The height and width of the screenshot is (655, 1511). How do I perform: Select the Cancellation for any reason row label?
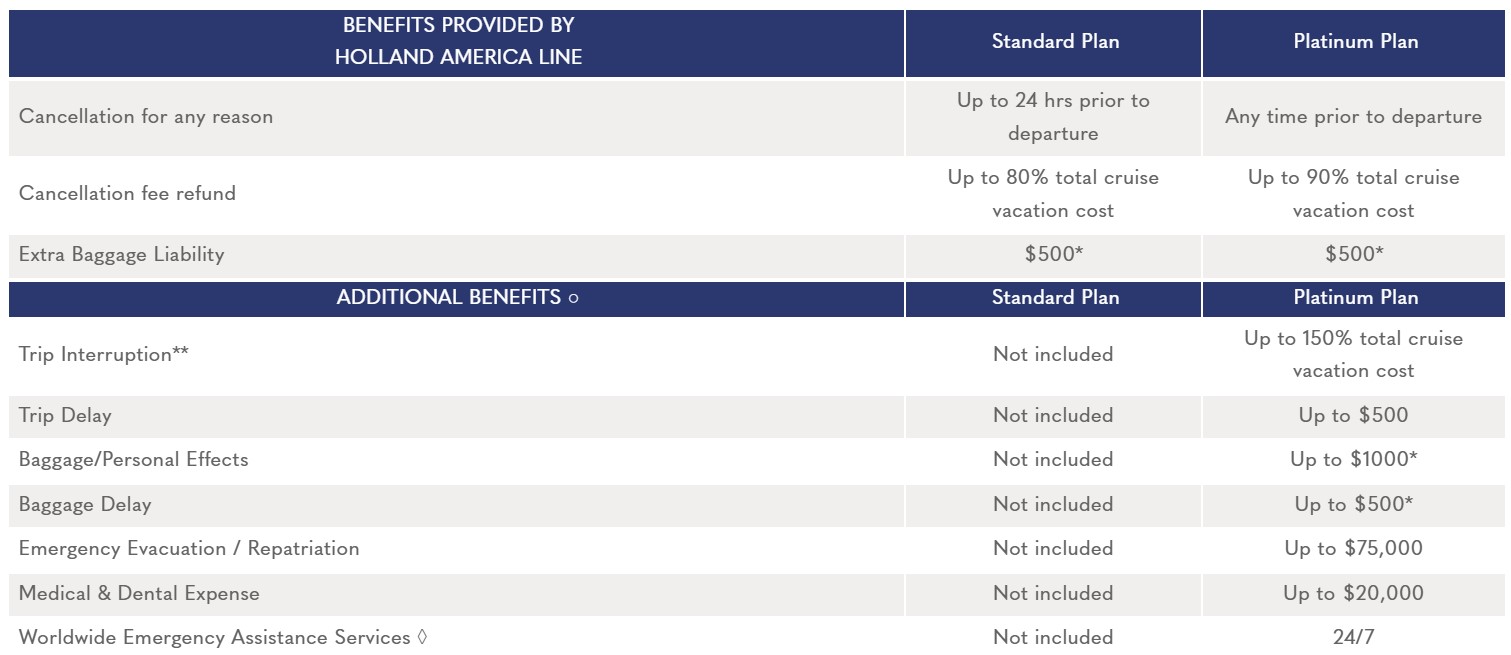146,117
